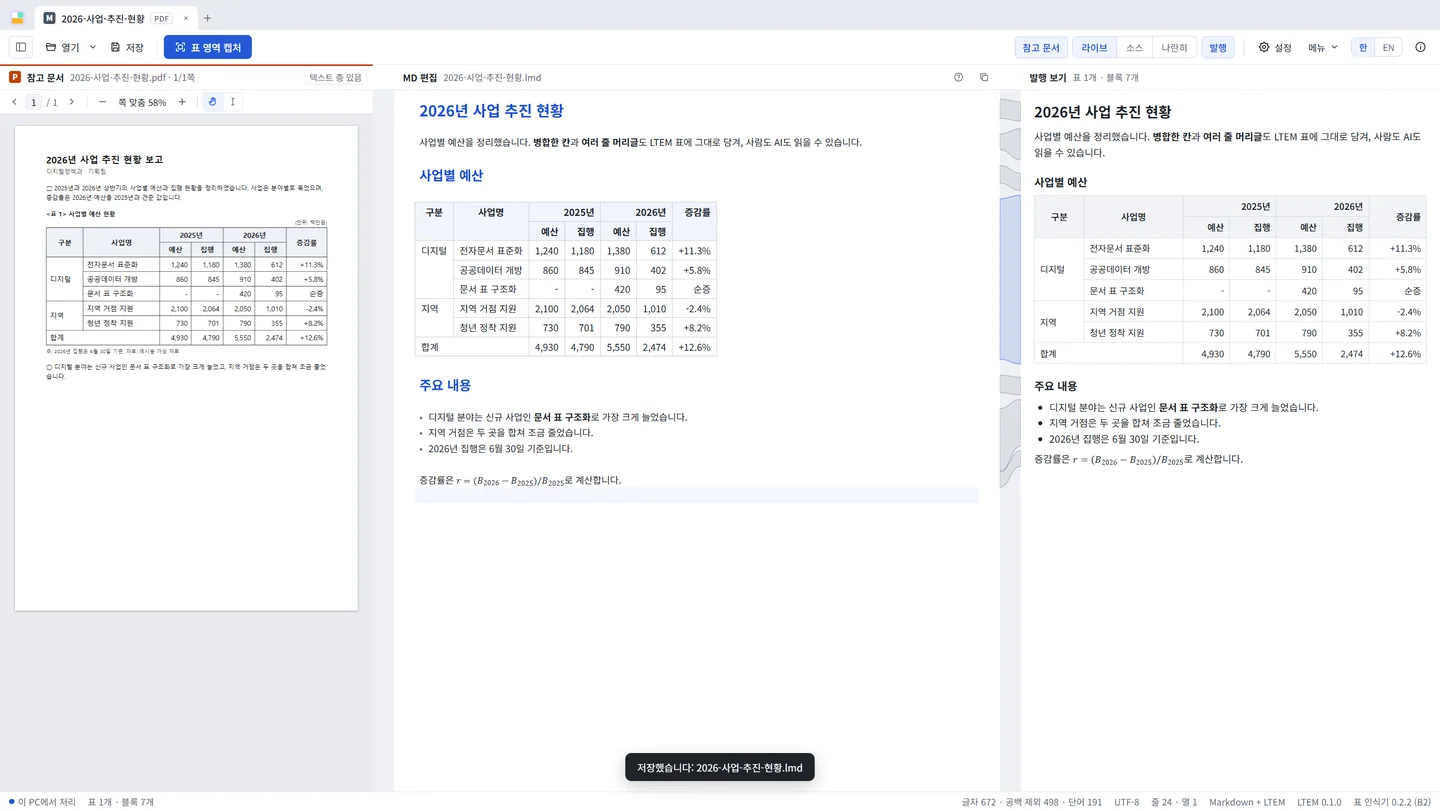Show the info icon at top right
This screenshot has height=811, width=1440.
pyautogui.click(x=1420, y=47)
